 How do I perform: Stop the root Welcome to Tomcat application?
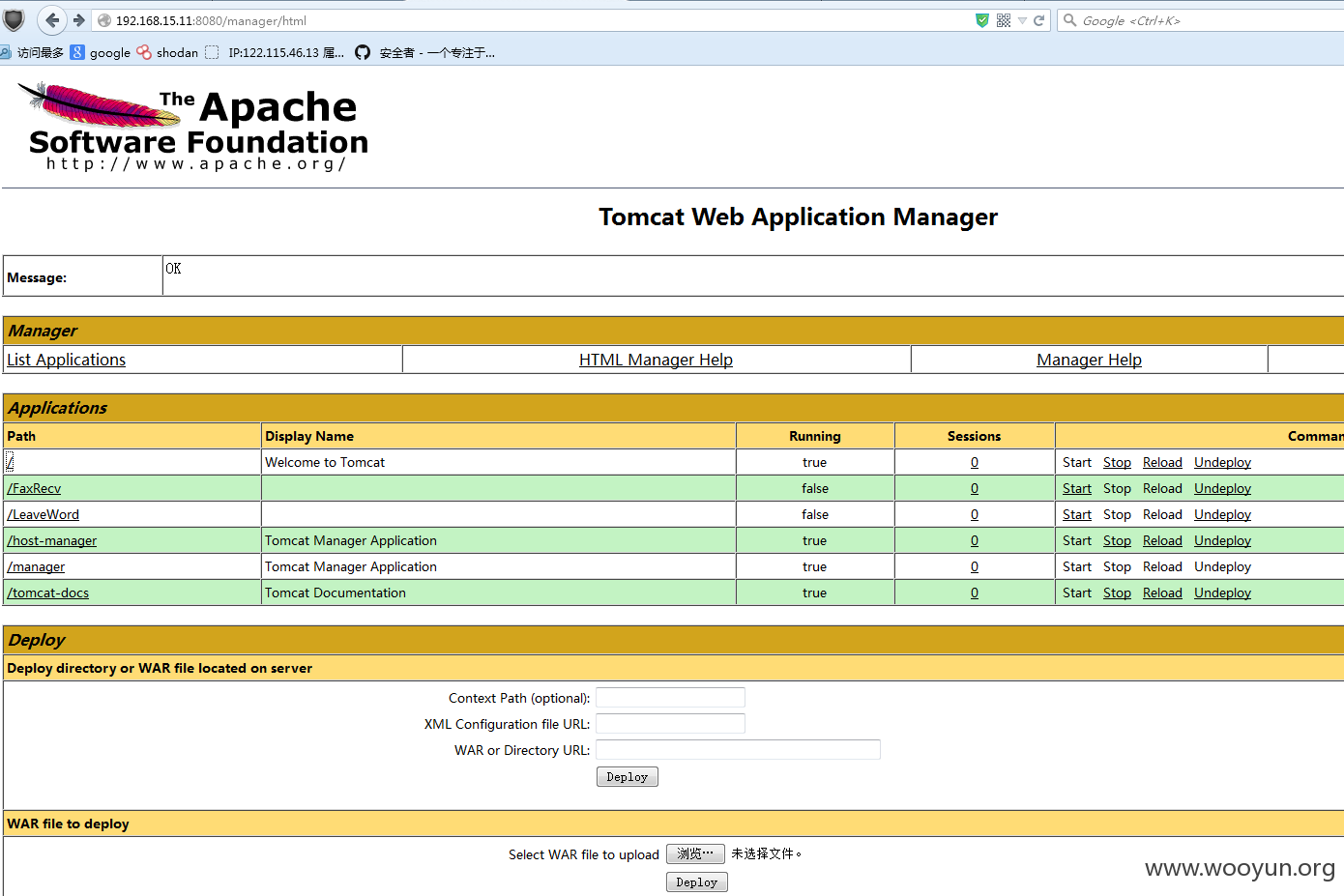pyautogui.click(x=1117, y=462)
